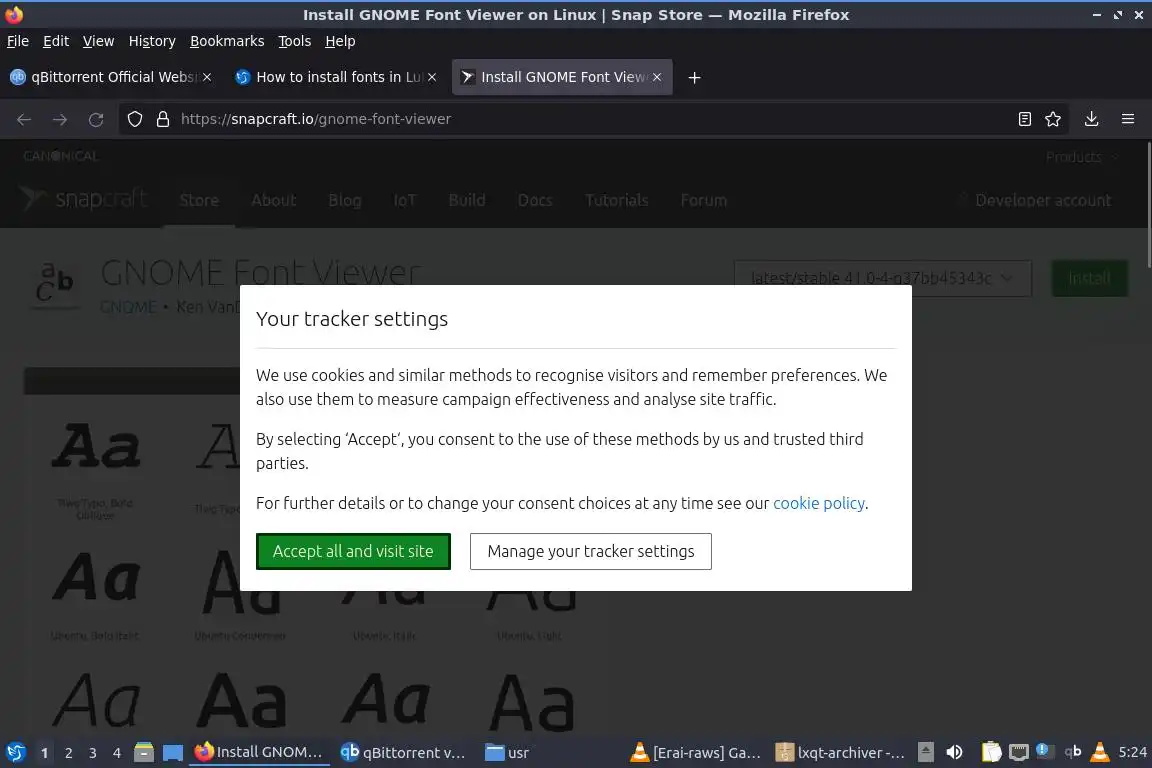Screen dimensions: 1152x768
Task: Close the qBittorrent Official Website tab
Action: click(x=207, y=77)
